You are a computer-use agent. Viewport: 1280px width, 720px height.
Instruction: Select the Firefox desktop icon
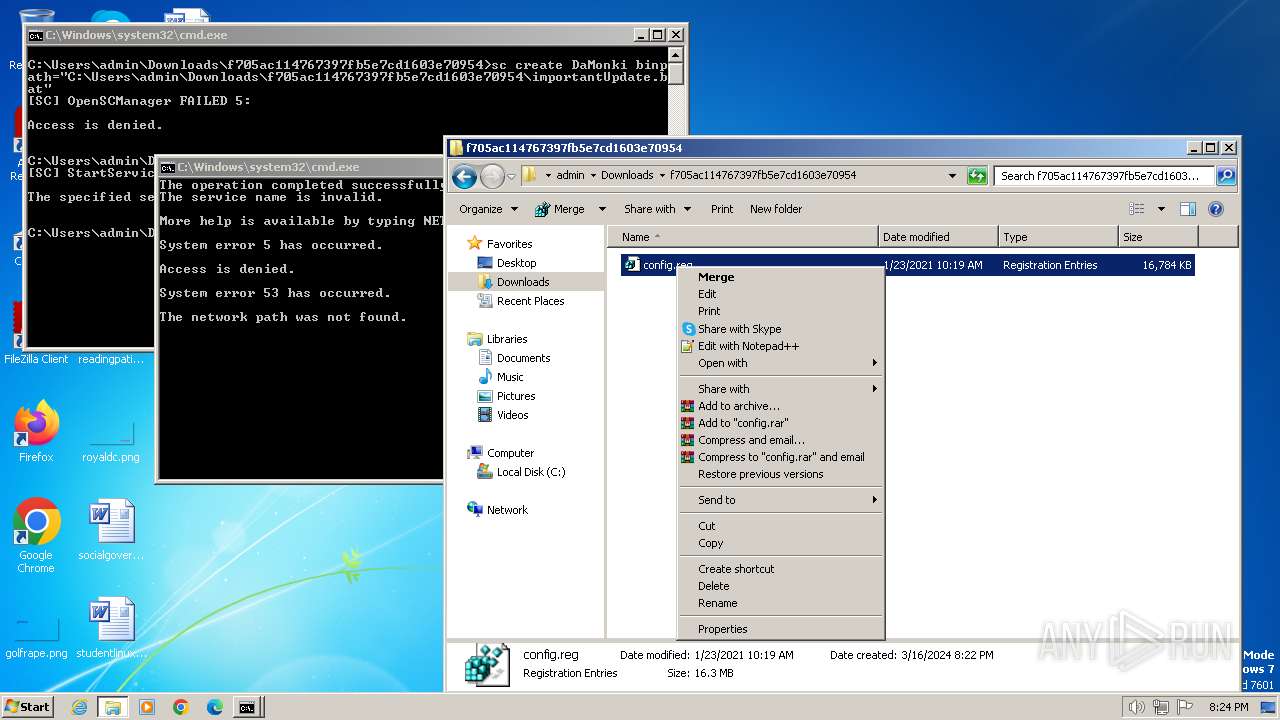click(36, 431)
